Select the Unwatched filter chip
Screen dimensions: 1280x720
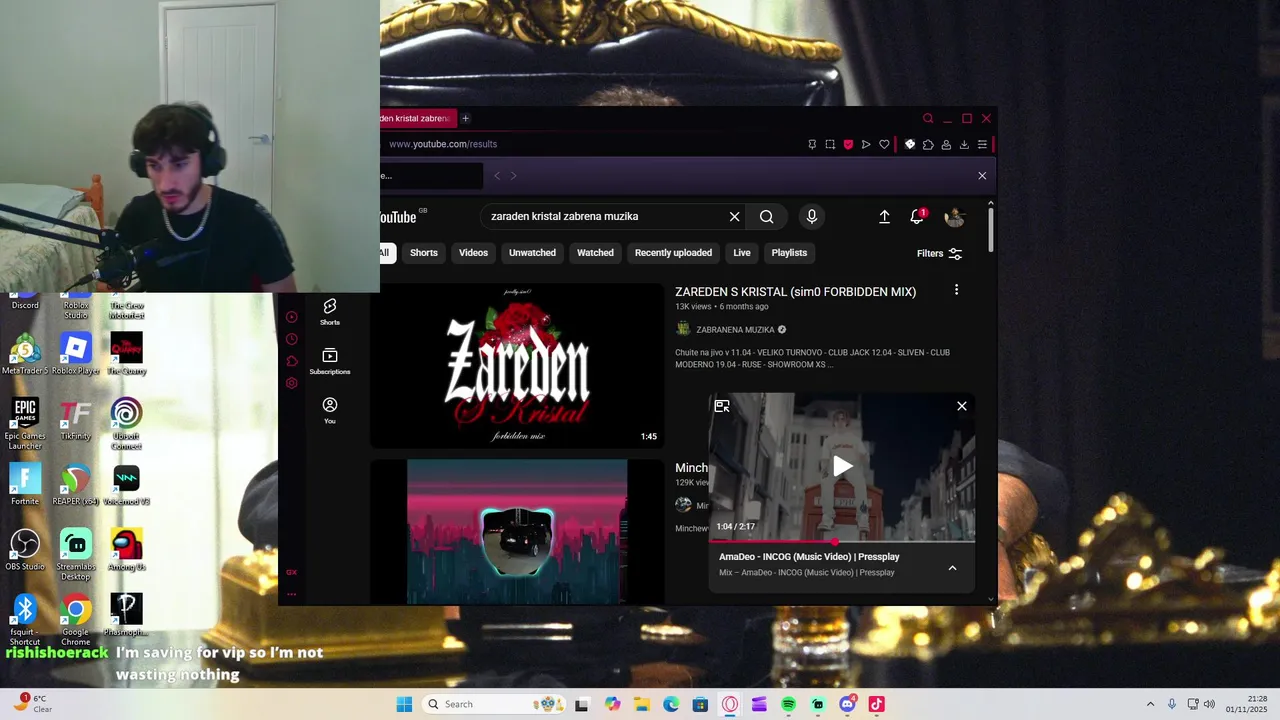click(532, 253)
